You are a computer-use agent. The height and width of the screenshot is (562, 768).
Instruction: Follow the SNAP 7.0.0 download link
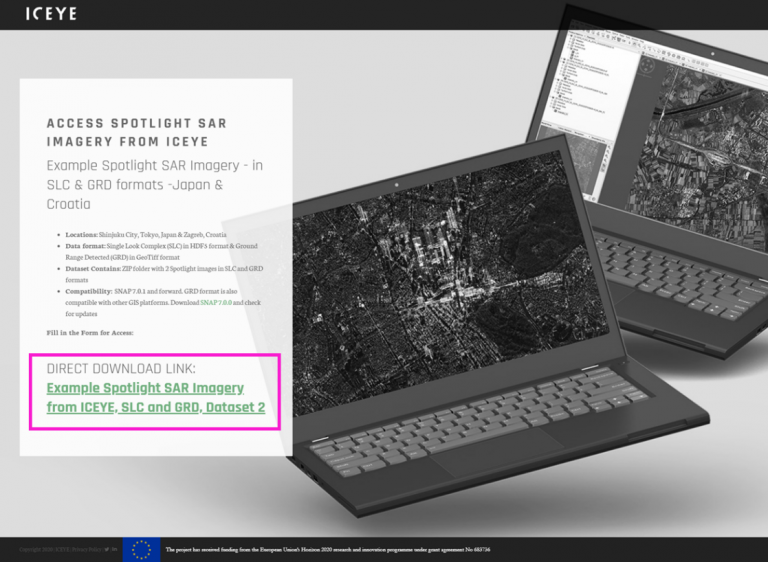(216, 302)
